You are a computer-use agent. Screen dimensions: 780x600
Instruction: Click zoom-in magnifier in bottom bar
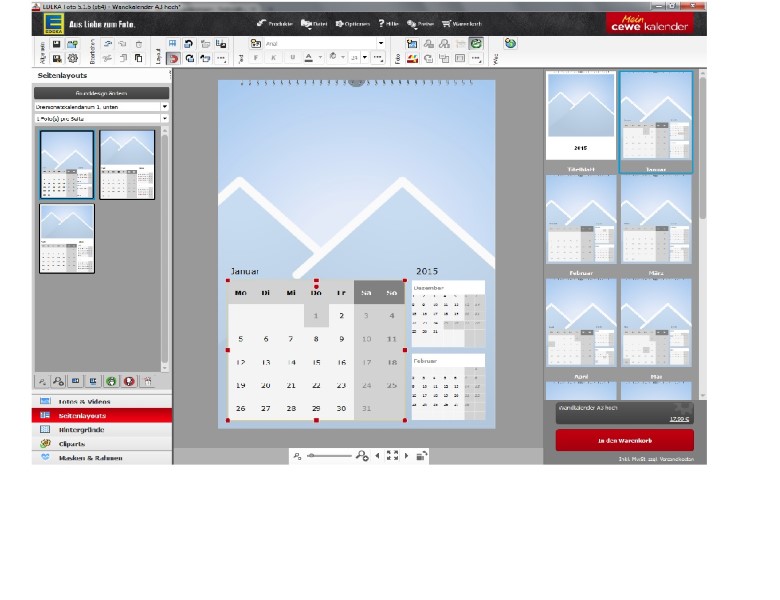point(362,456)
